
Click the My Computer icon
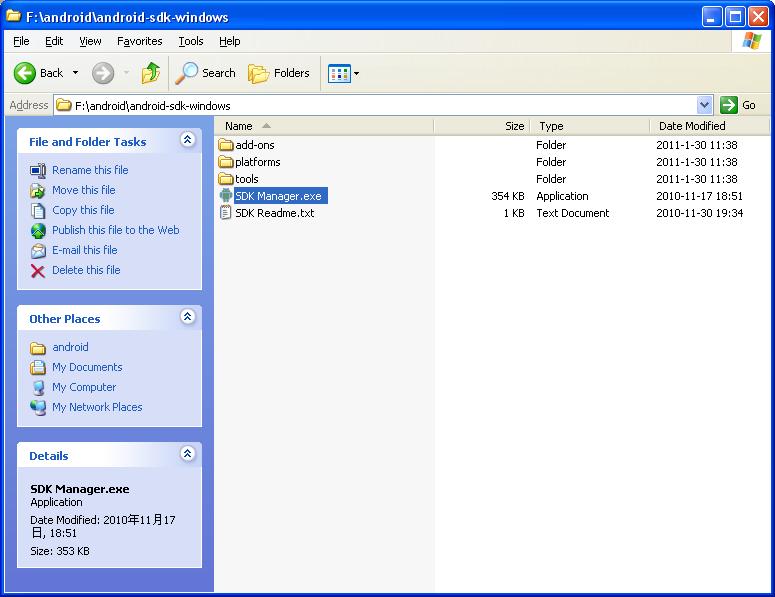point(38,388)
